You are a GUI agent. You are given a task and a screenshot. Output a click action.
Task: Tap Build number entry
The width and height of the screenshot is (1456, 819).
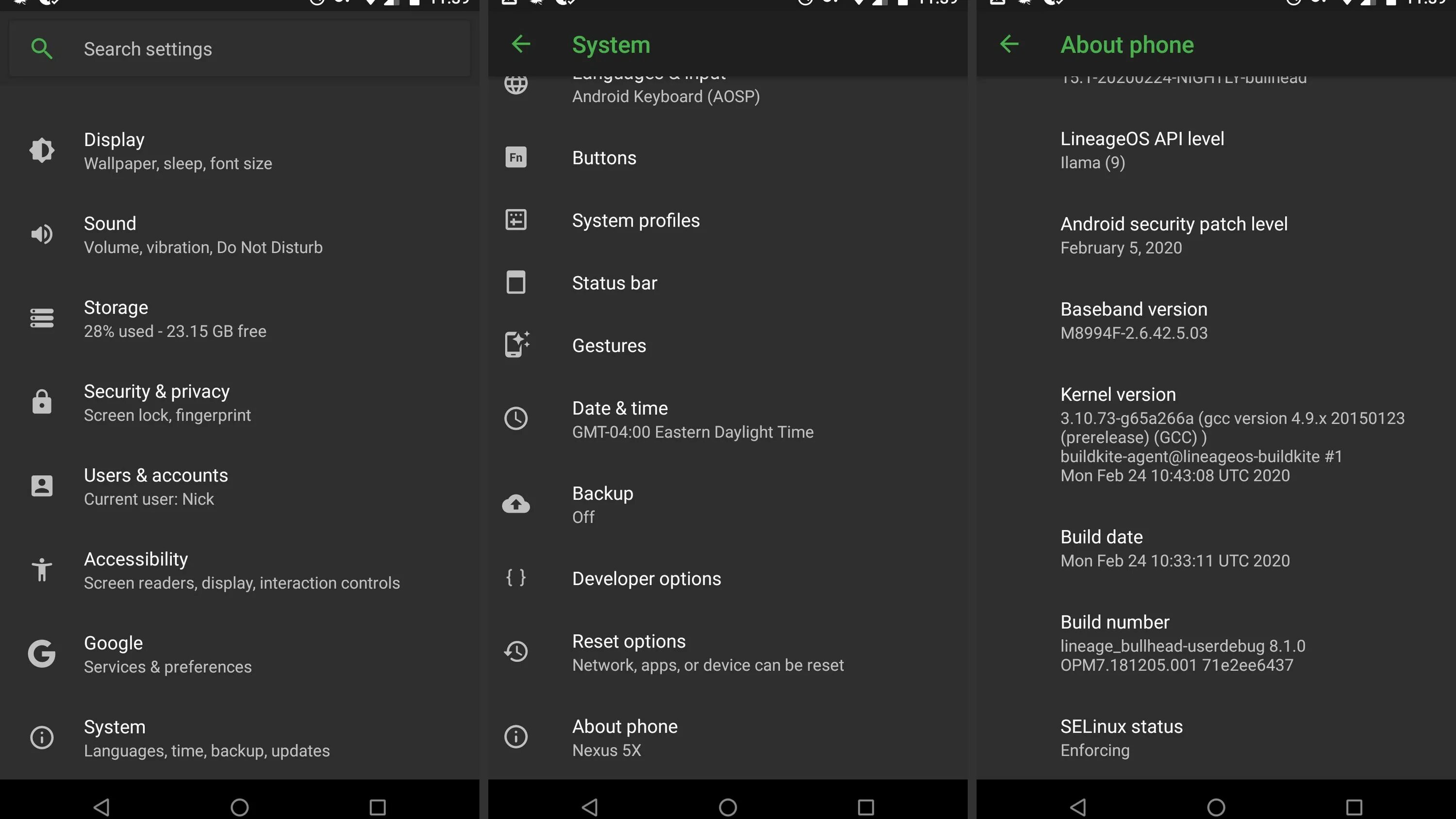[1216, 643]
